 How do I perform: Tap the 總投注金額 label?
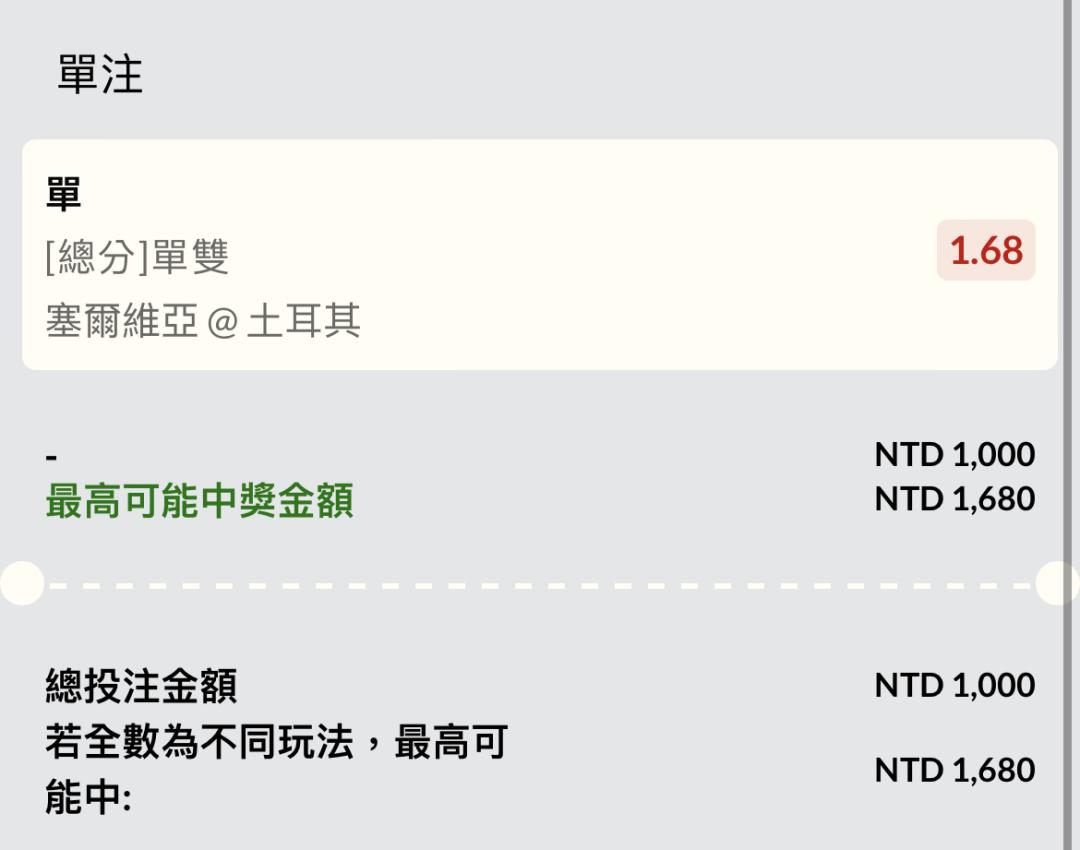coord(141,687)
